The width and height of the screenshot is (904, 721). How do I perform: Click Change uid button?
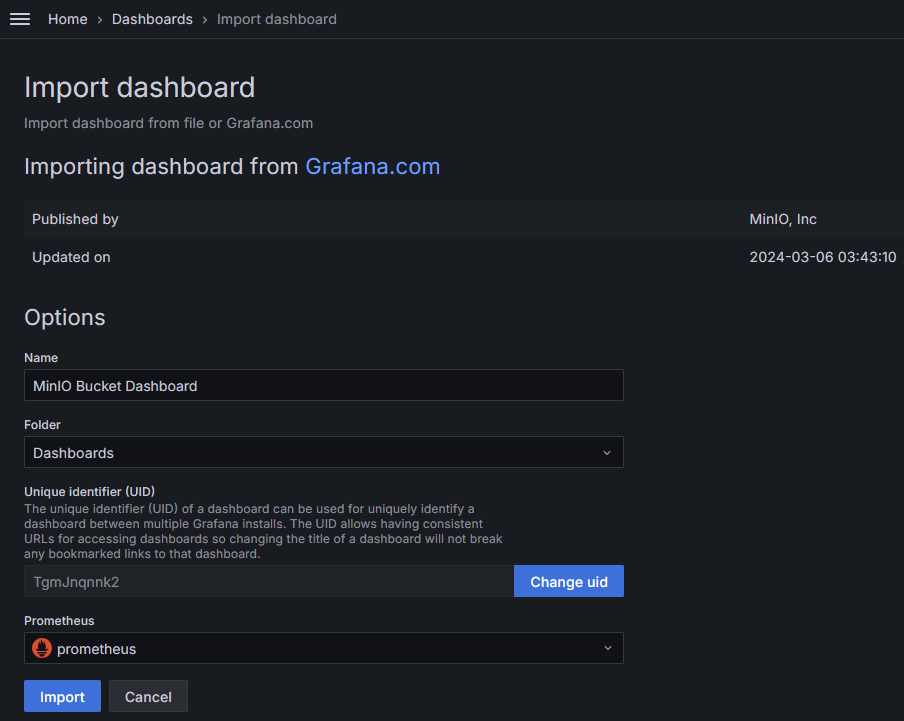tap(568, 581)
